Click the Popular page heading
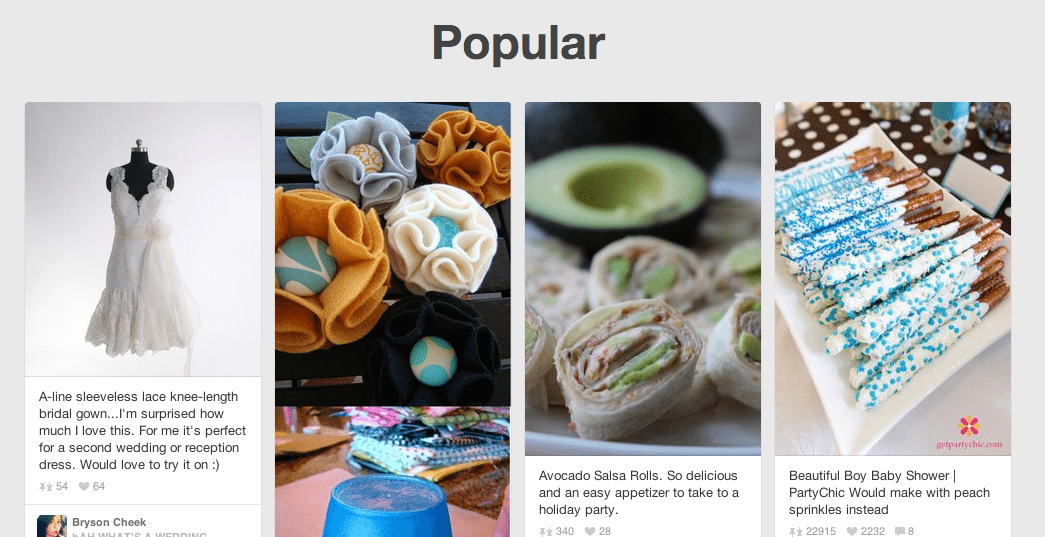The height and width of the screenshot is (537, 1045). pos(519,44)
